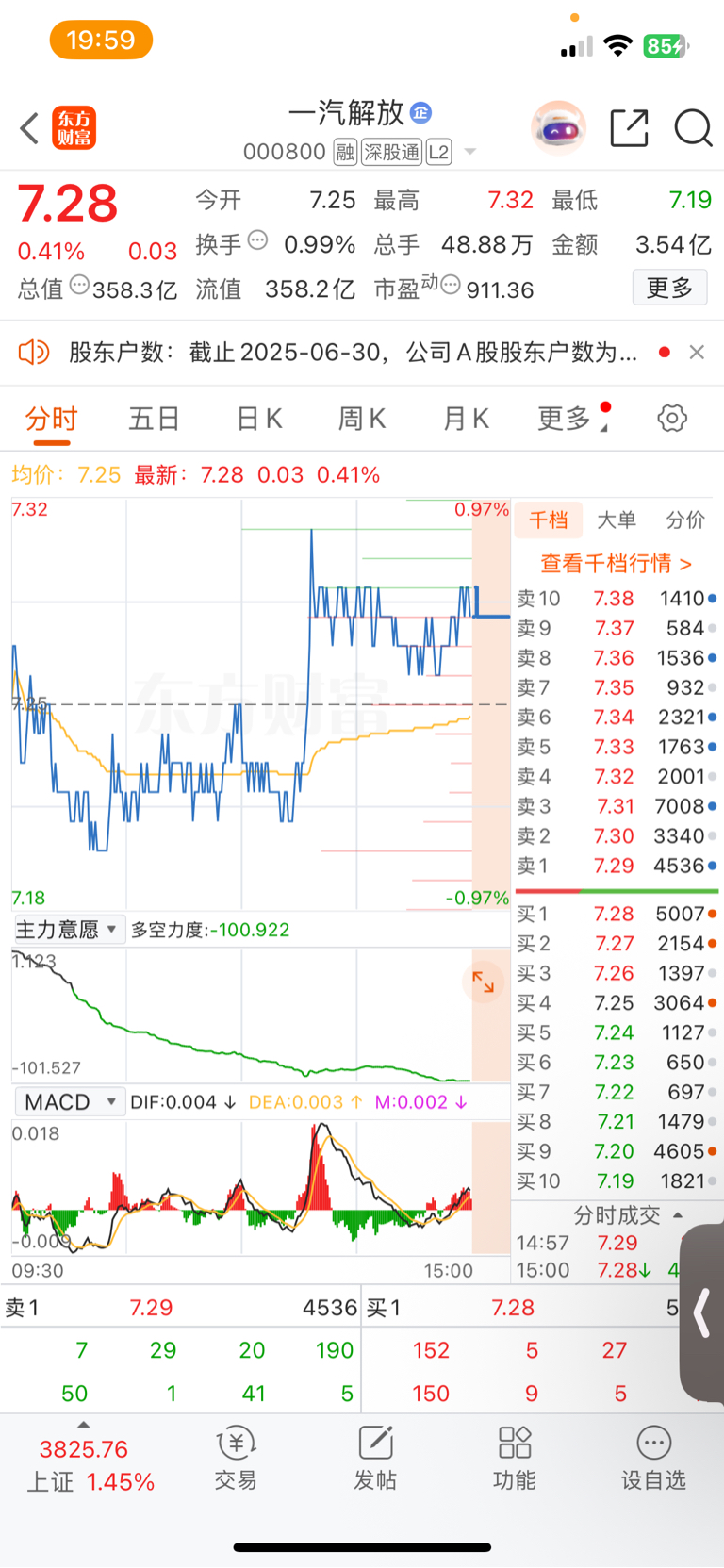The width and height of the screenshot is (724, 1568).
Task: Expand 更多 chart period menu
Action: (573, 418)
